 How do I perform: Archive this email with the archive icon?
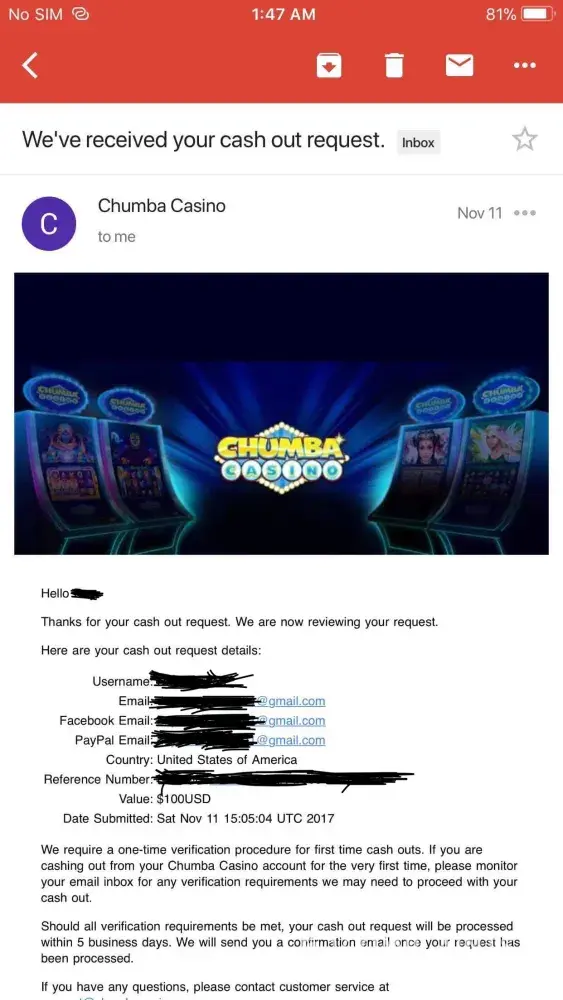[x=329, y=65]
